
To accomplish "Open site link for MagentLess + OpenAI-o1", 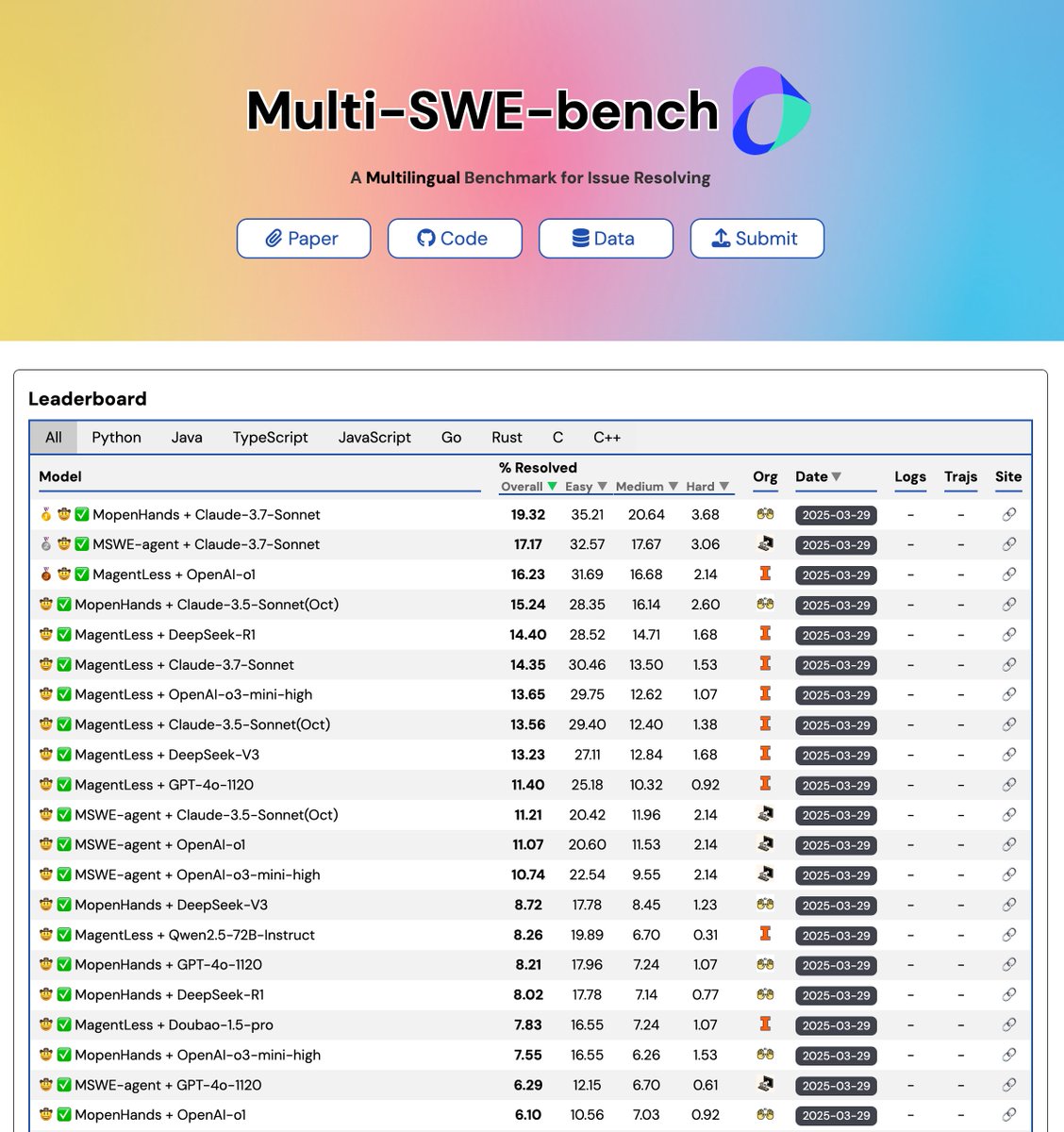I will point(1009,574).
